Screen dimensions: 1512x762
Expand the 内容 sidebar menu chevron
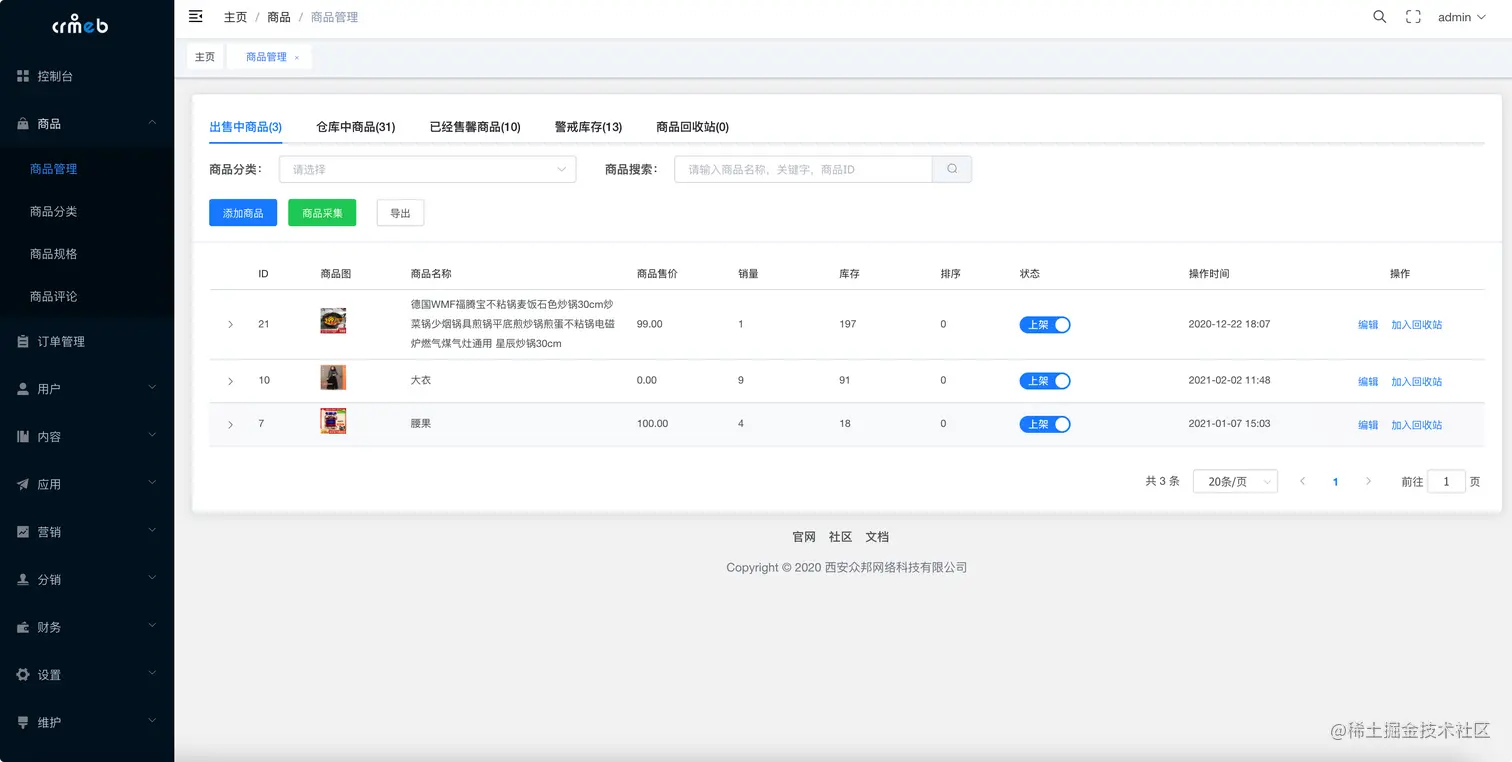153,436
